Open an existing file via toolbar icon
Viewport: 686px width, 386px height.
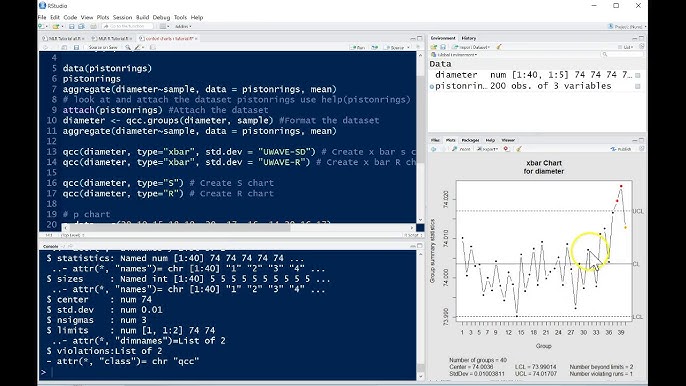55,26
